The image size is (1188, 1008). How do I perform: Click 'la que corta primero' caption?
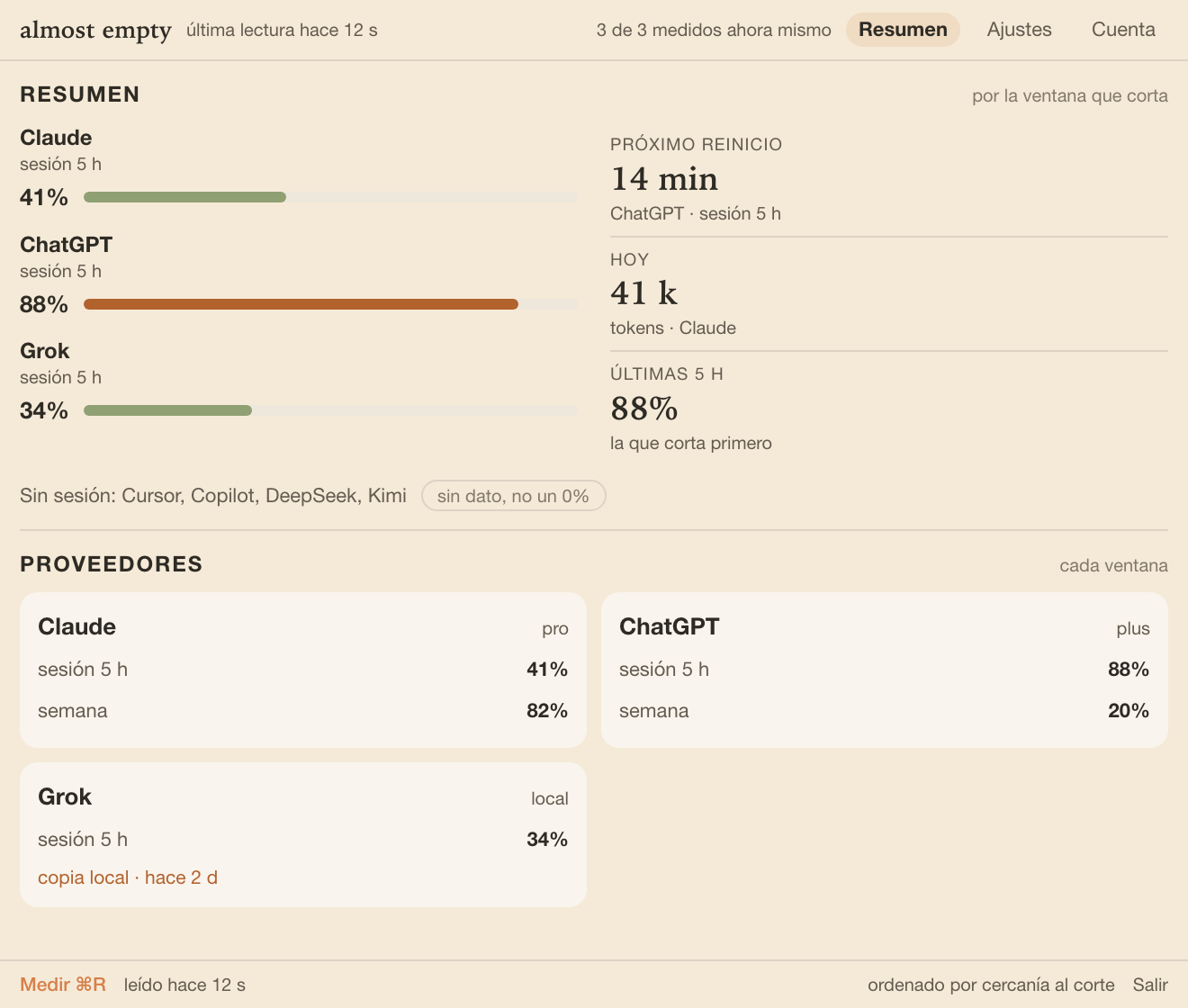691,443
